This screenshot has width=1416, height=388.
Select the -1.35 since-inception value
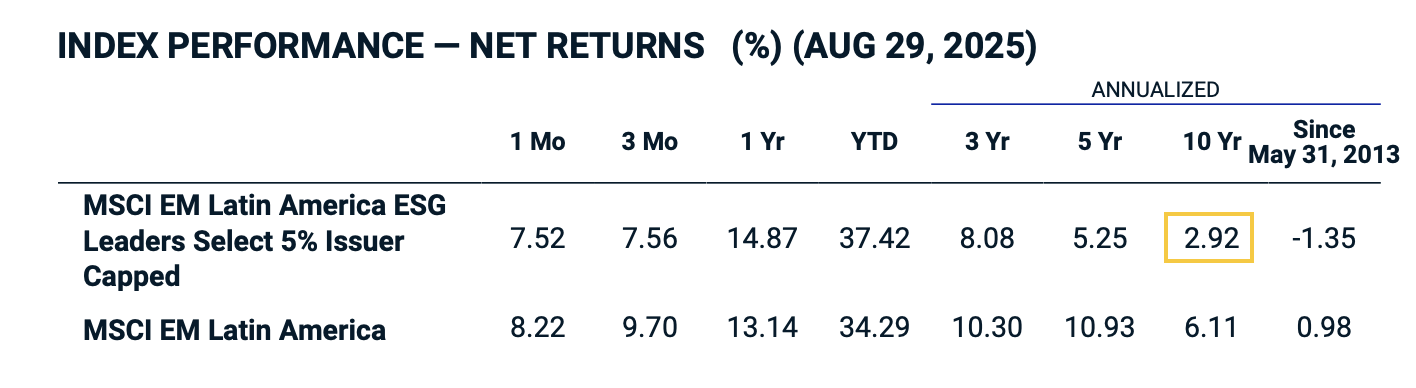tap(1323, 239)
